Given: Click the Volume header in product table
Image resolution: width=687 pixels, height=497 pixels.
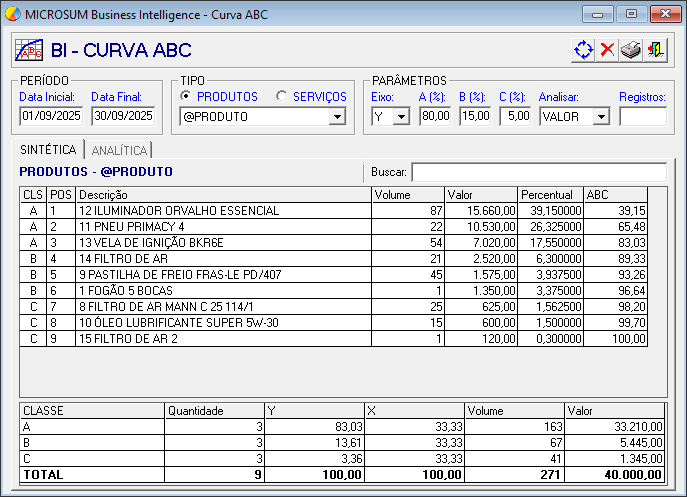Looking at the screenshot, I should (x=408, y=195).
